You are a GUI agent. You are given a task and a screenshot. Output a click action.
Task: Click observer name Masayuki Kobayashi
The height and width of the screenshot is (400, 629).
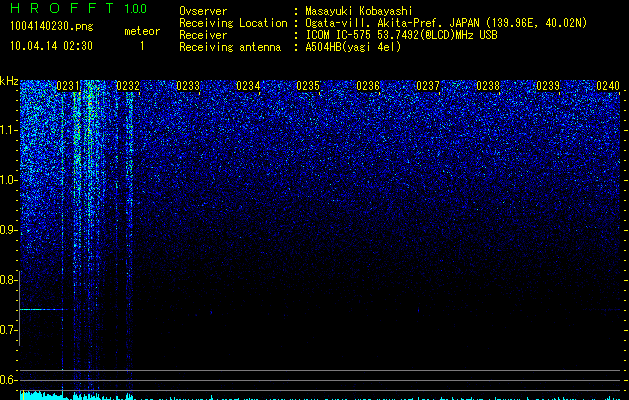358,11
